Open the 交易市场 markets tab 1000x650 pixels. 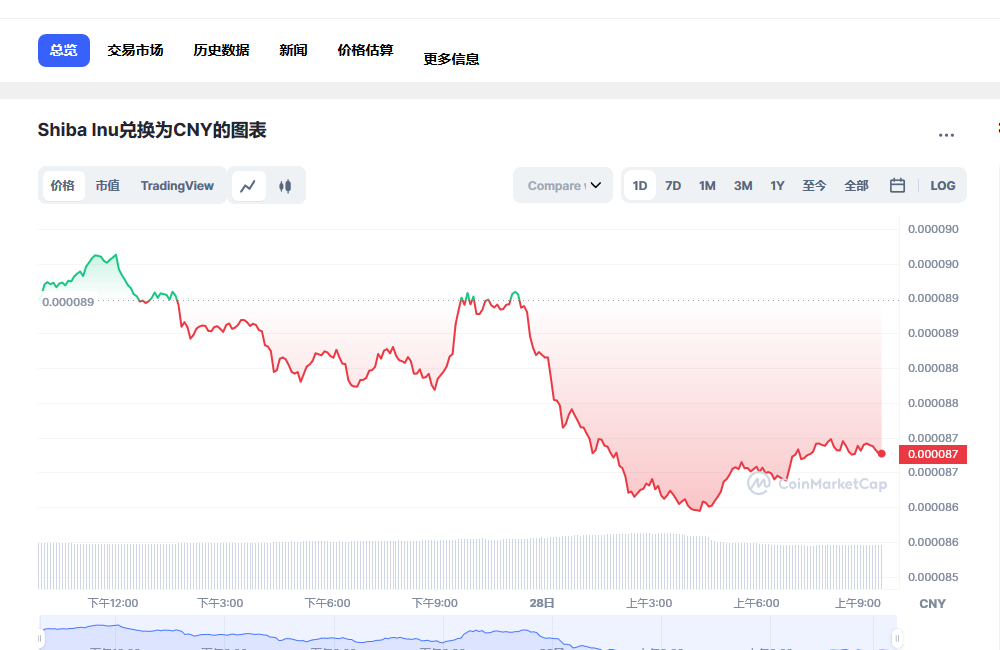pyautogui.click(x=135, y=50)
